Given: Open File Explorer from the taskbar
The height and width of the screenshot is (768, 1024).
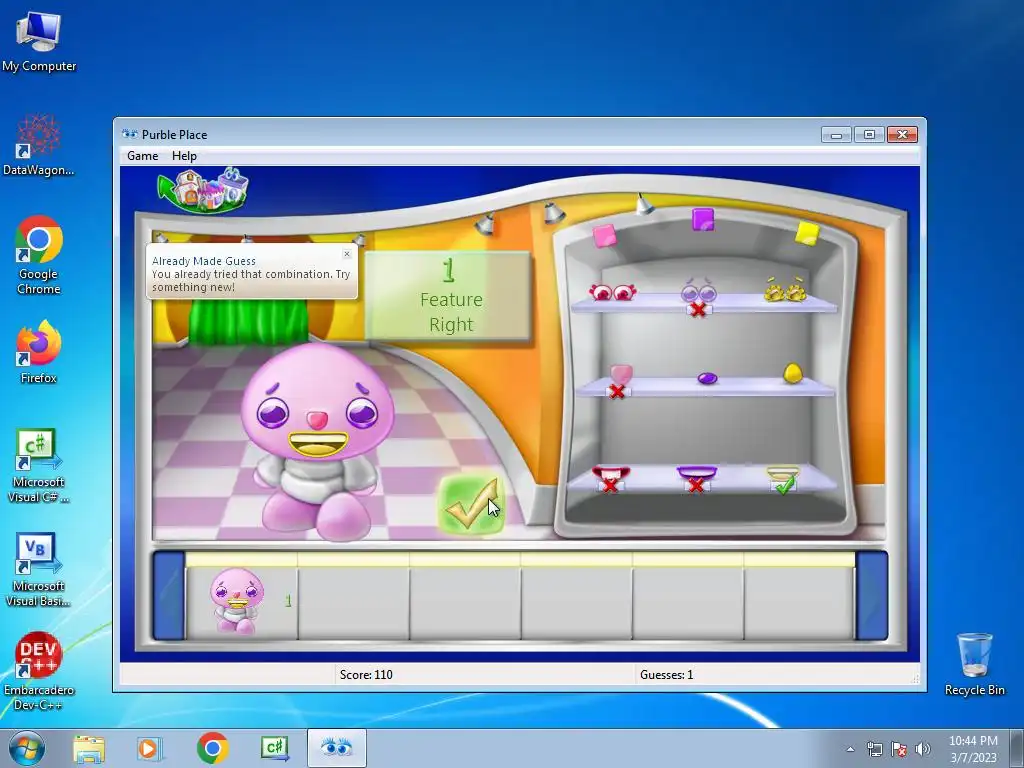Looking at the screenshot, I should [x=89, y=748].
